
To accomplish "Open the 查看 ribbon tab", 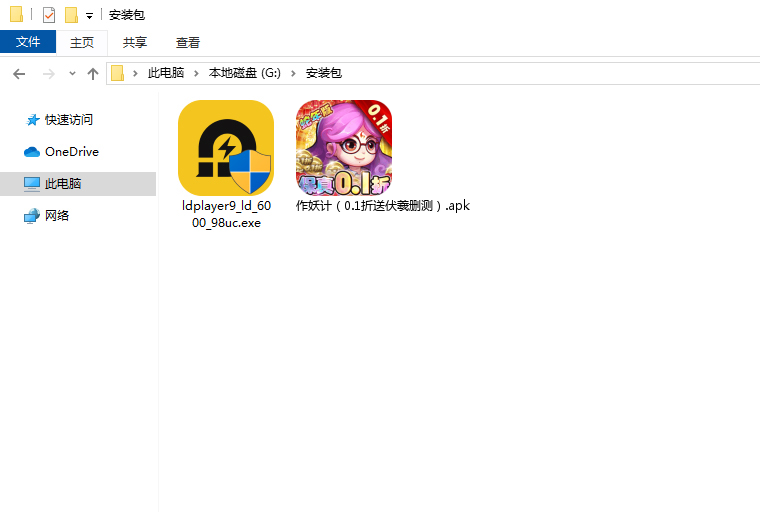I will point(188,42).
